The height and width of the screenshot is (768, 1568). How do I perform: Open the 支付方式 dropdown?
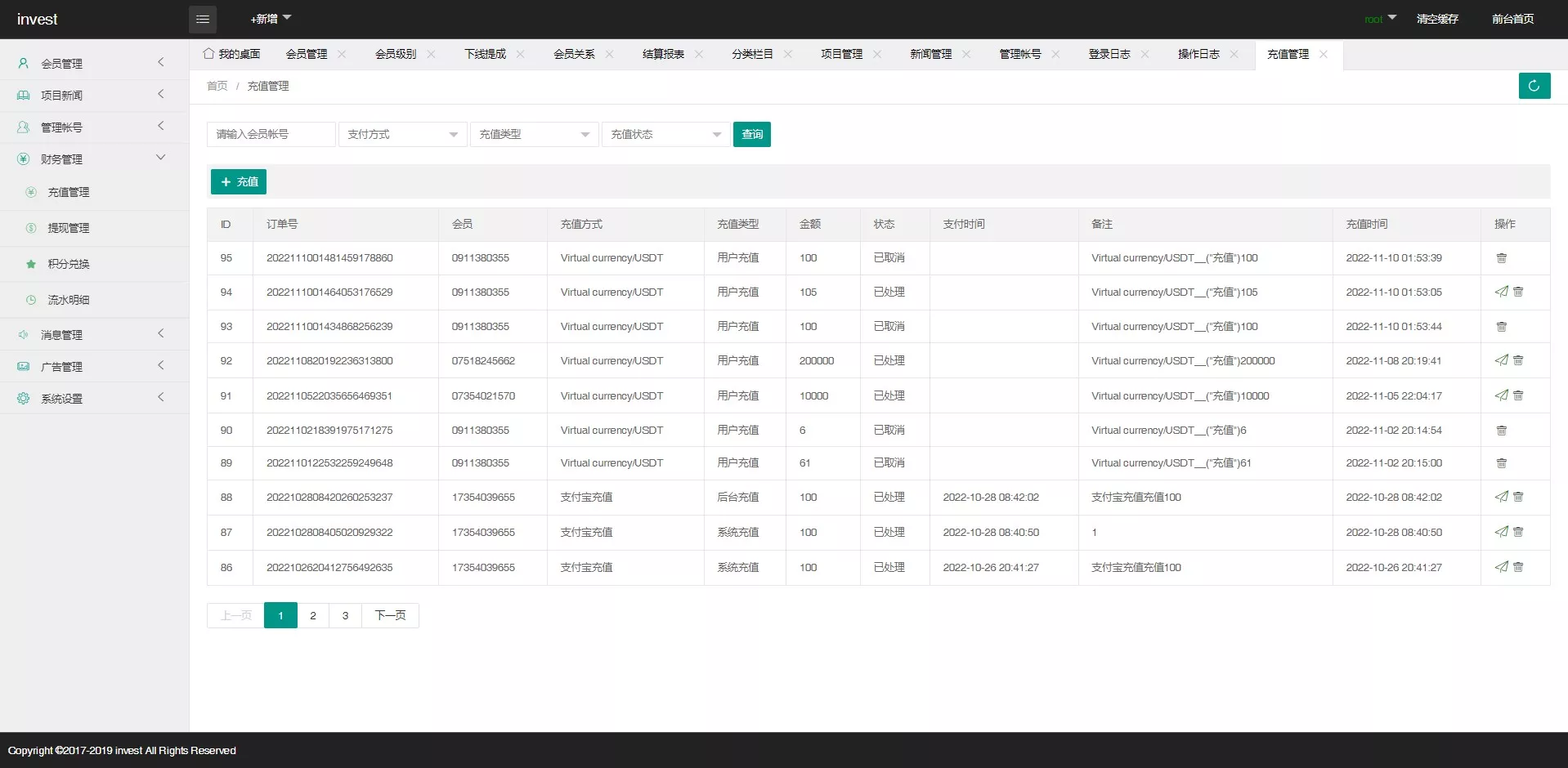402,134
